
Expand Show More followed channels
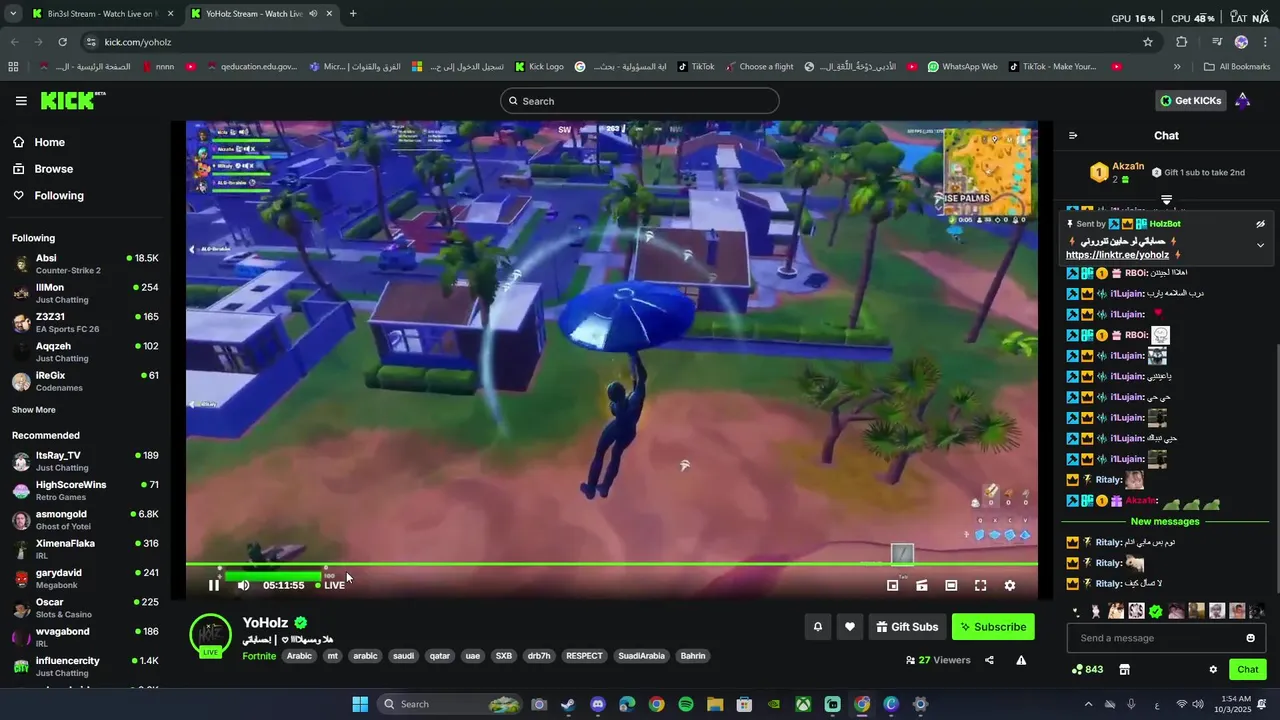coord(34,410)
